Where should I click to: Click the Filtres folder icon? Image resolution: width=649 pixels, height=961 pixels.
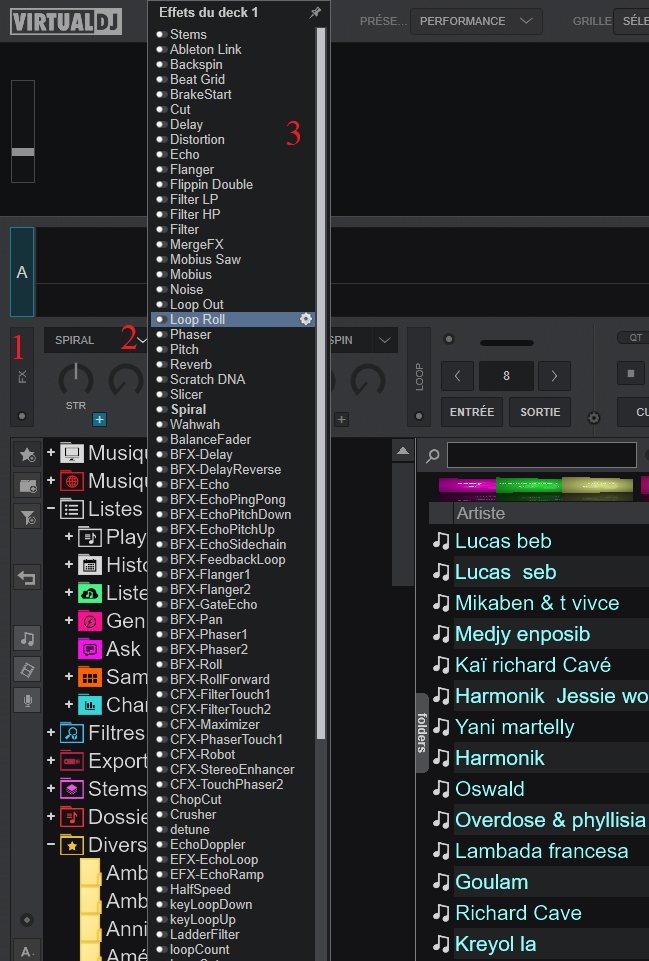coord(72,733)
